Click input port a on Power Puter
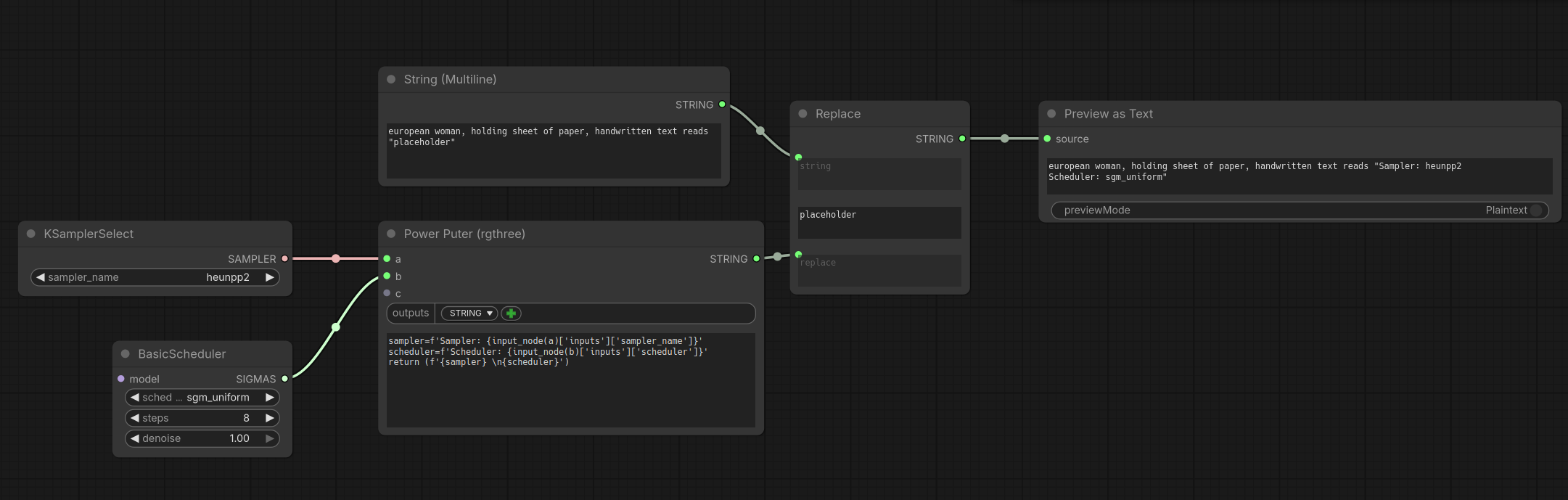Viewport: 1568px width, 500px height. (x=387, y=258)
